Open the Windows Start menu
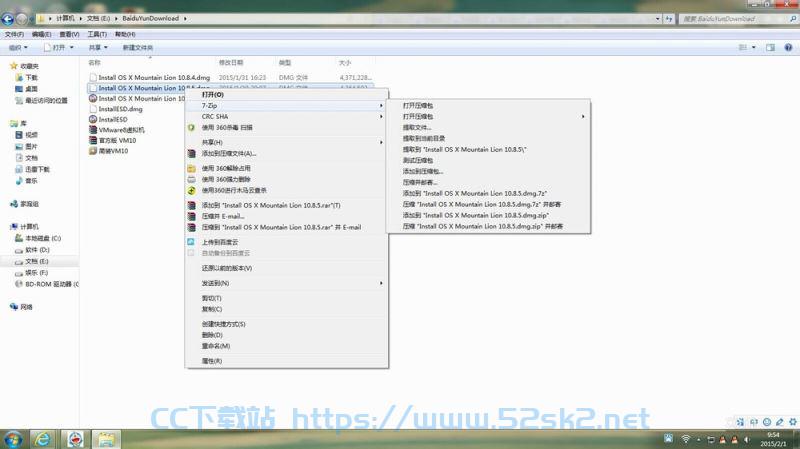 13,439
